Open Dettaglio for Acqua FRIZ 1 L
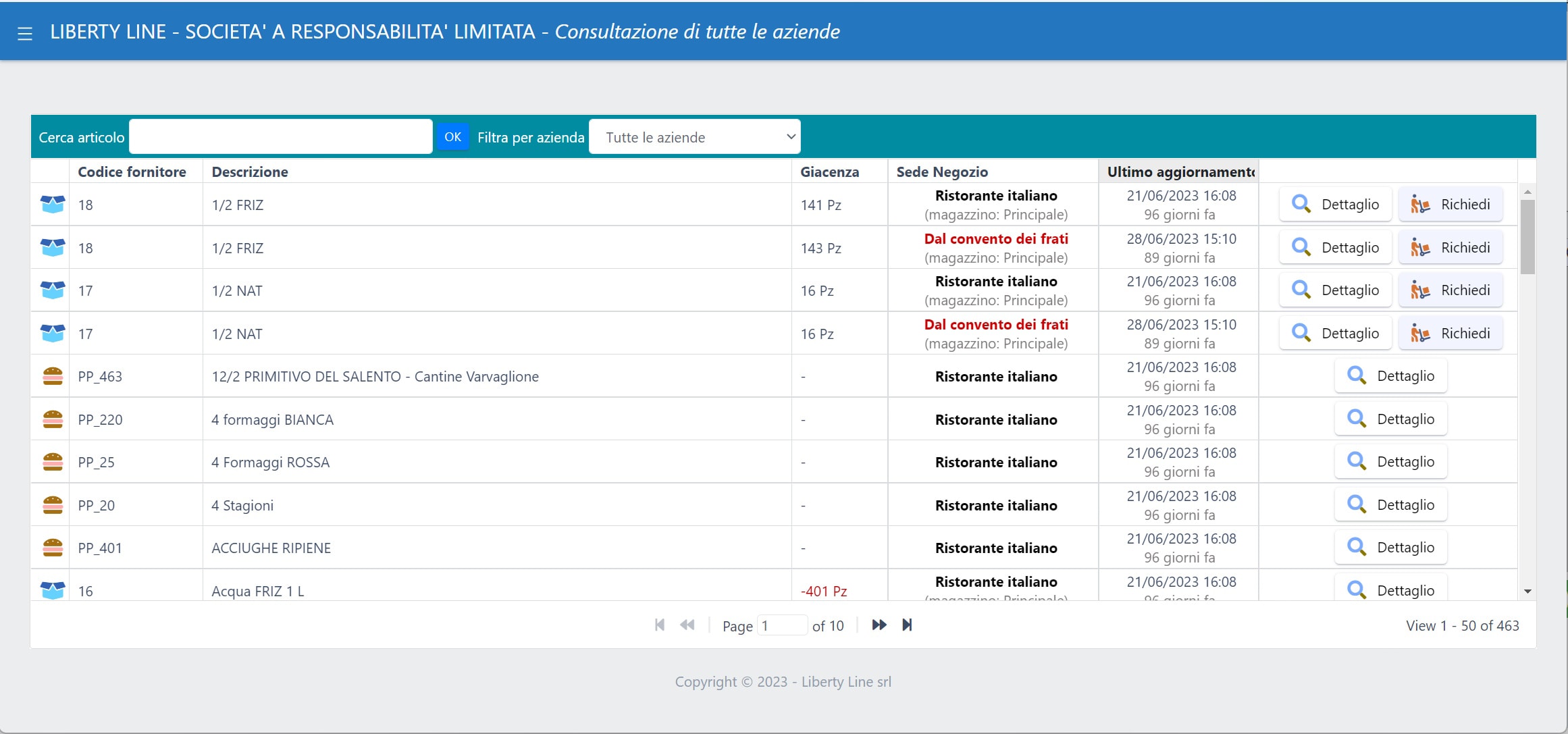The image size is (1568, 734). (x=1391, y=587)
